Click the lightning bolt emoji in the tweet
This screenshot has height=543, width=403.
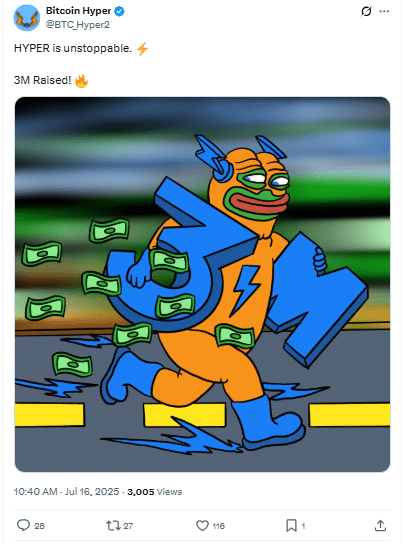(142, 49)
